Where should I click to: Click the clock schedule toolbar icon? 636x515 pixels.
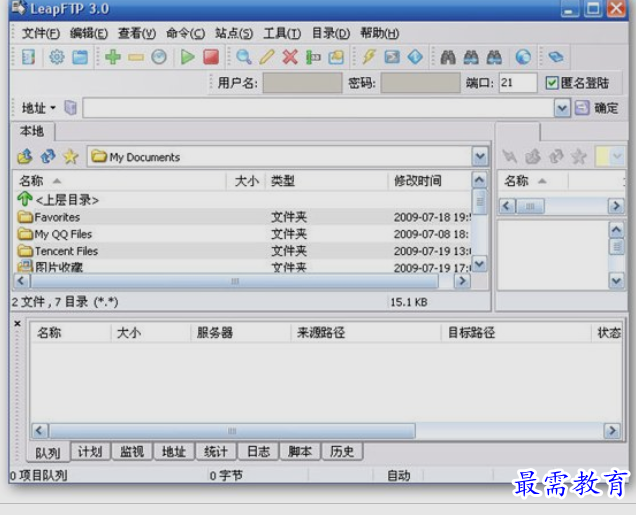click(159, 57)
